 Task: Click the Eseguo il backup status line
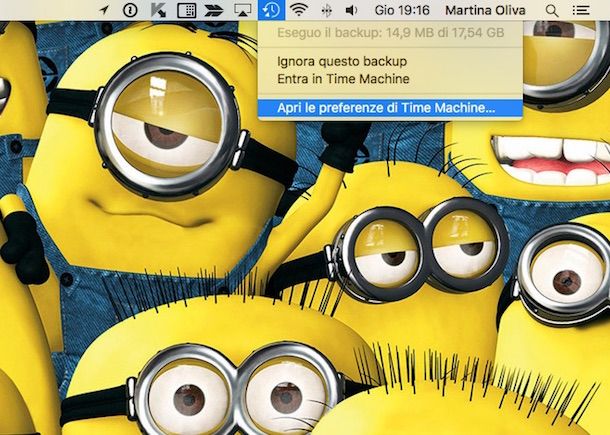tap(390, 33)
